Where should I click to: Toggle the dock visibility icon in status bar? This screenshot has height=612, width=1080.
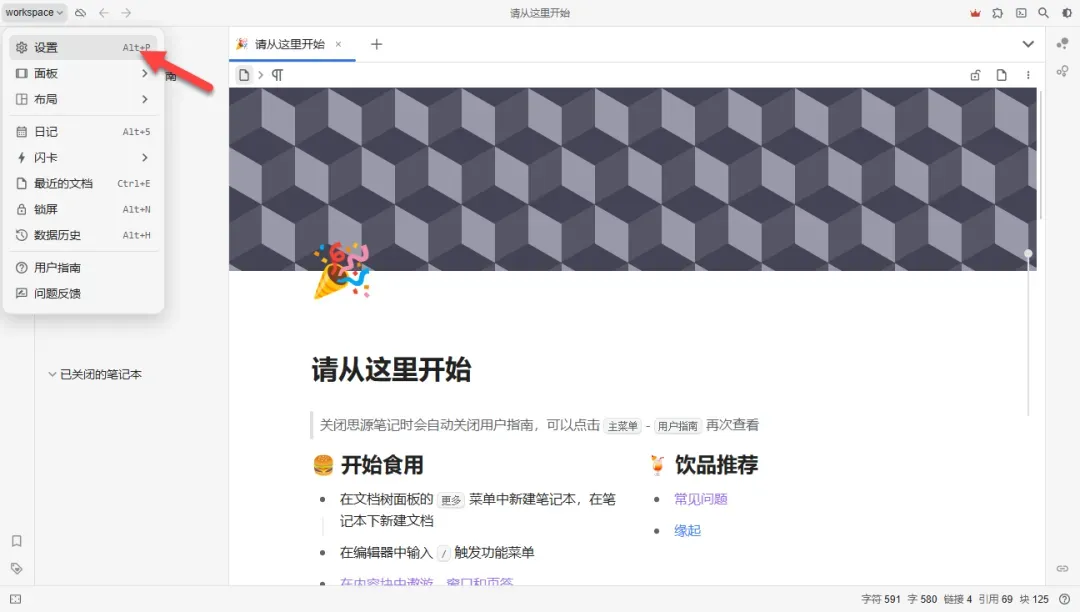click(16, 600)
